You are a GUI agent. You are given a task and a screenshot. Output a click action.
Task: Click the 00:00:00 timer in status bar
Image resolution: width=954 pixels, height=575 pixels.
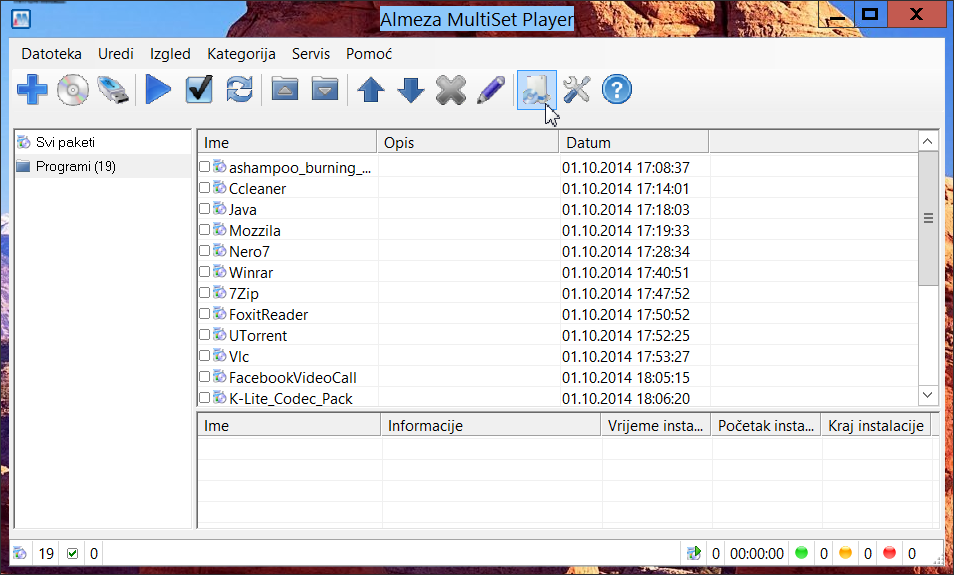coord(756,554)
